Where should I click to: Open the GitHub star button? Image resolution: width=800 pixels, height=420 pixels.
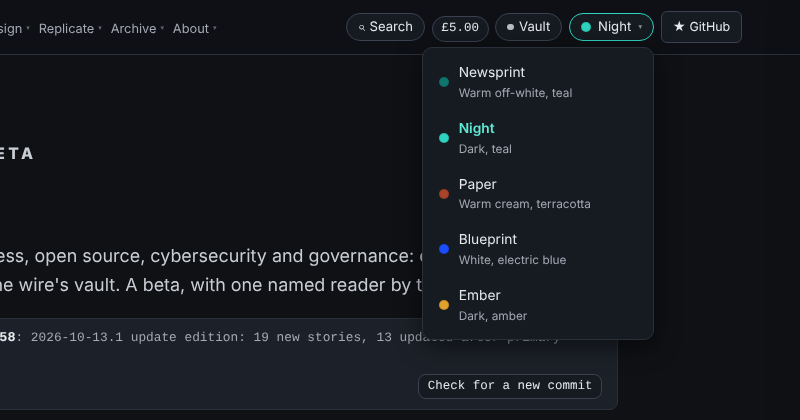coord(701,27)
